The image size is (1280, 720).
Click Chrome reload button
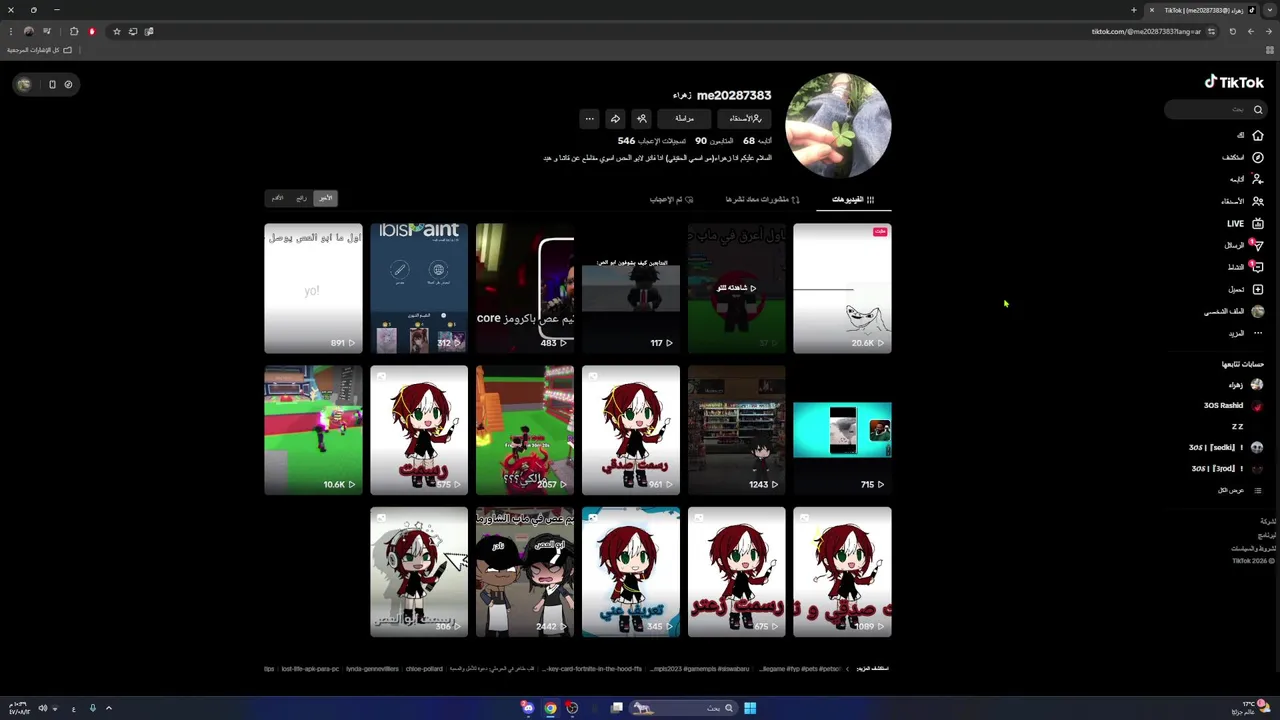coord(1232,31)
